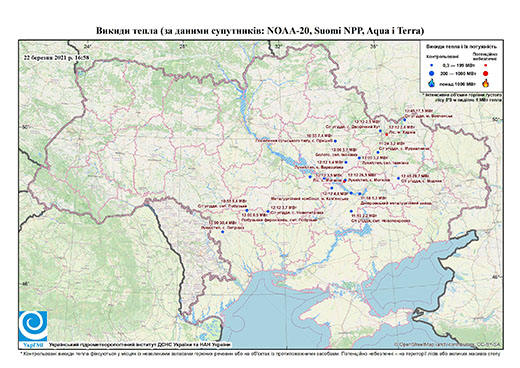Select the blue marker labeled 30,4 МВт
This screenshot has width=520, height=368.
(x=223, y=232)
